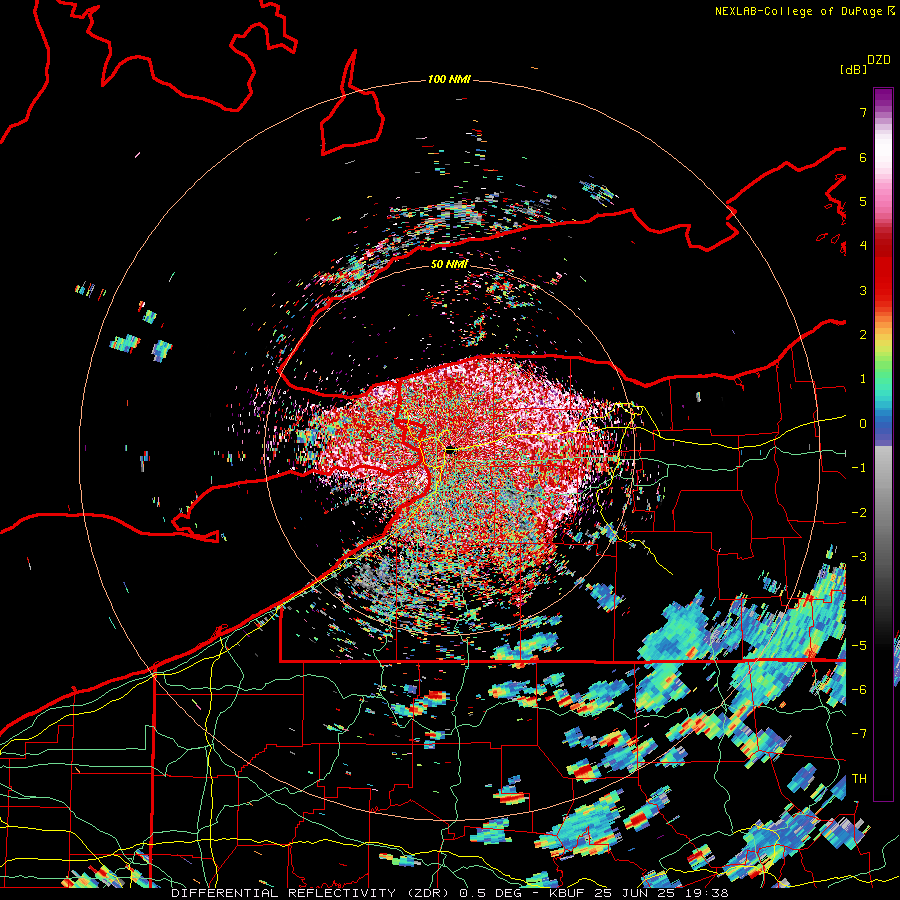Screen dimensions: 900x900
Task: Click the "-5" tick on color scale
Action: click(x=859, y=646)
